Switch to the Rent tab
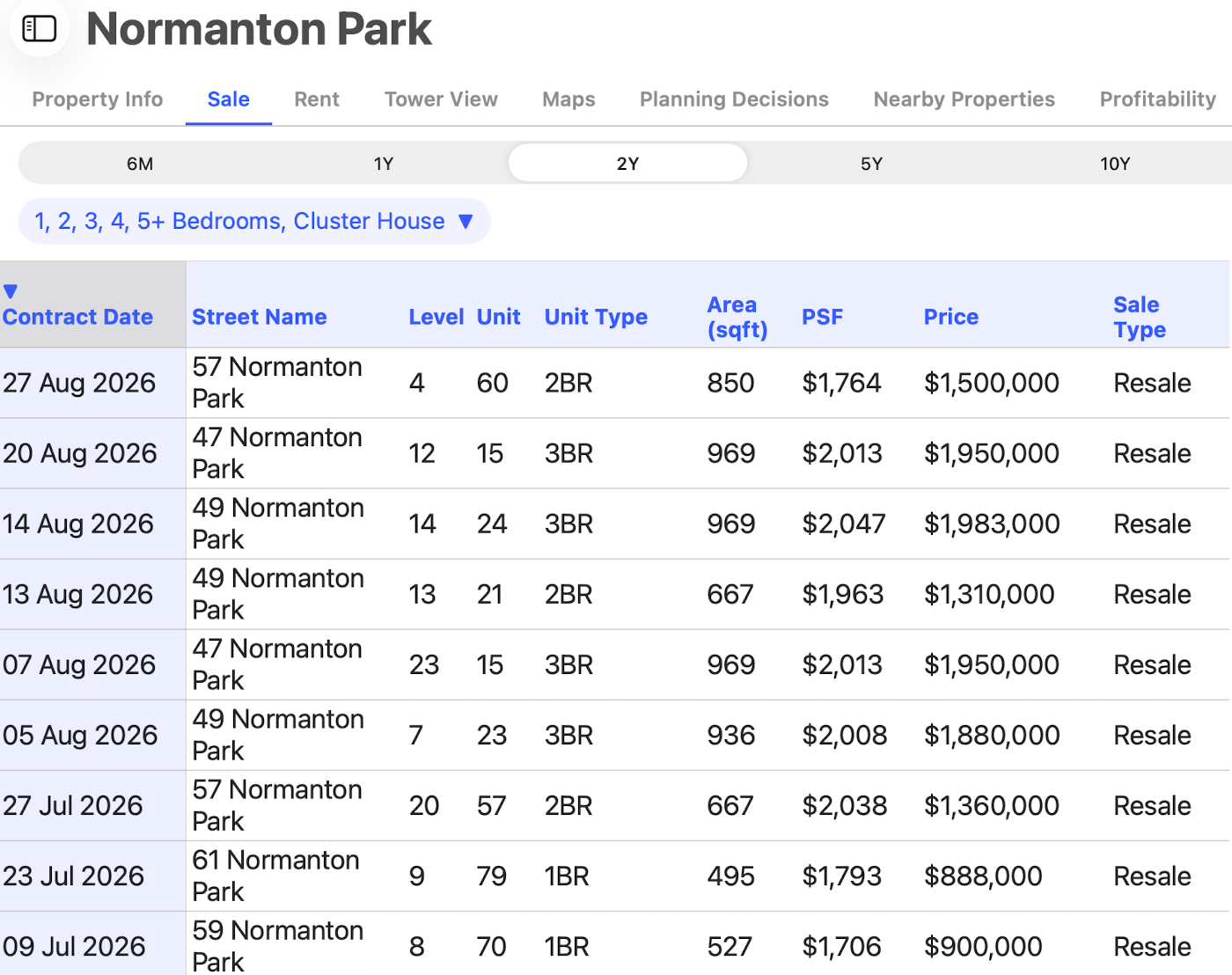 click(317, 99)
